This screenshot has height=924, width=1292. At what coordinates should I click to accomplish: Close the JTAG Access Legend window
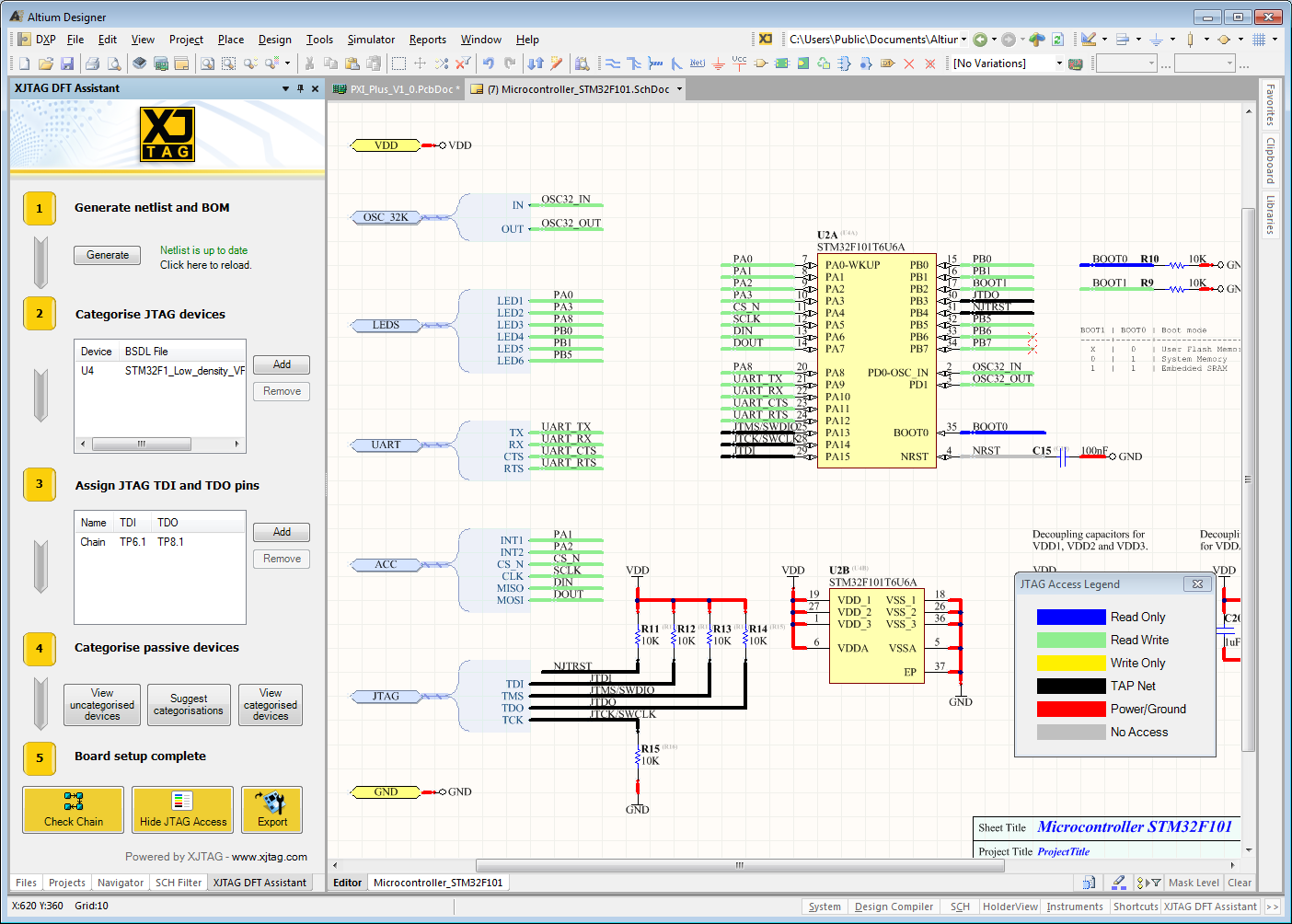coord(1196,583)
